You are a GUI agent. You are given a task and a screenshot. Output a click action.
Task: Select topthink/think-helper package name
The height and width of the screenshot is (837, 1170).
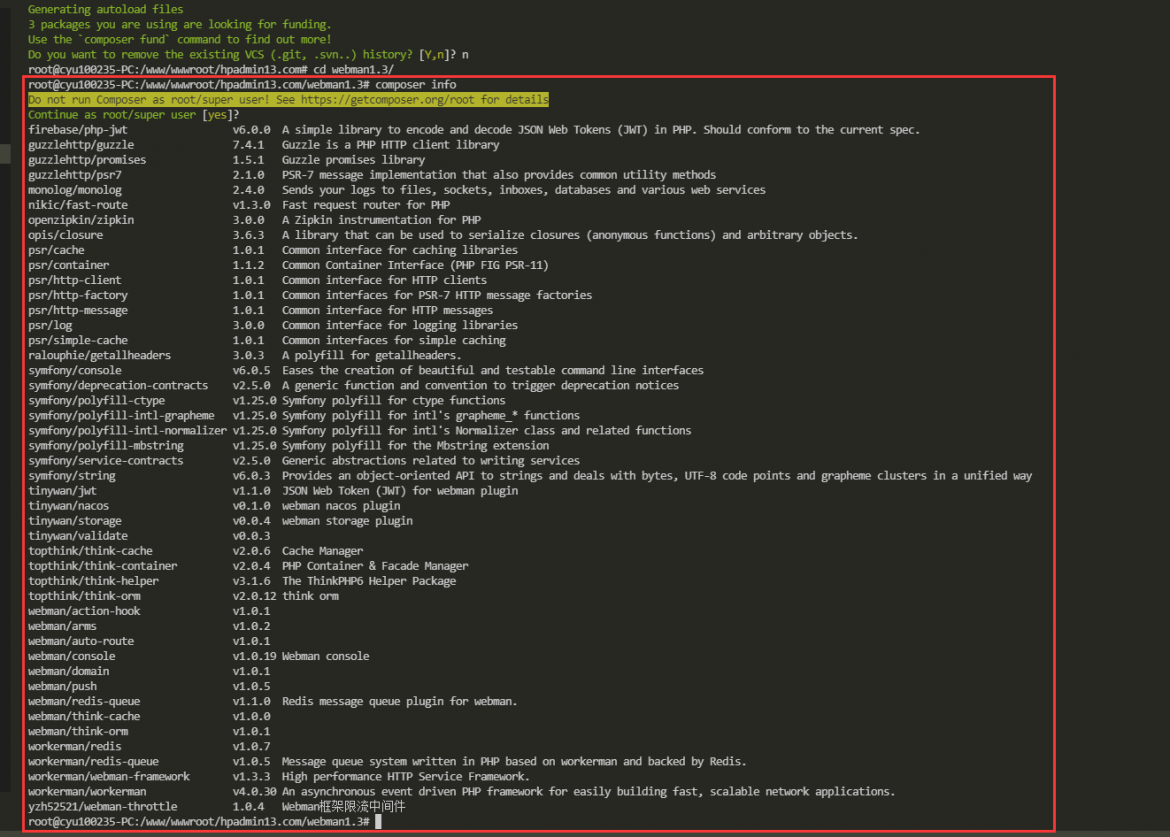click(93, 581)
